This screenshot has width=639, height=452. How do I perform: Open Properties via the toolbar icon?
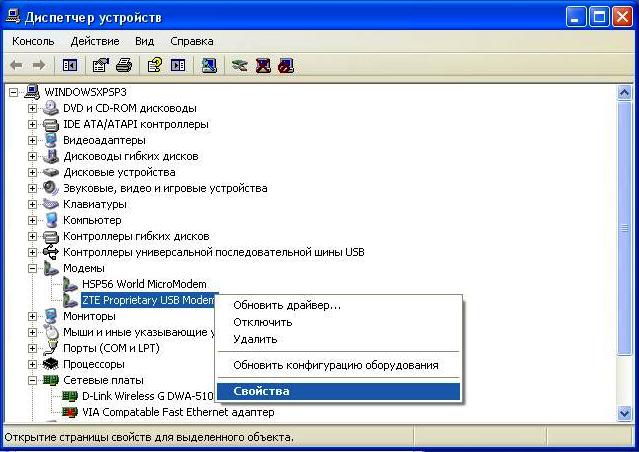pyautogui.click(x=100, y=65)
